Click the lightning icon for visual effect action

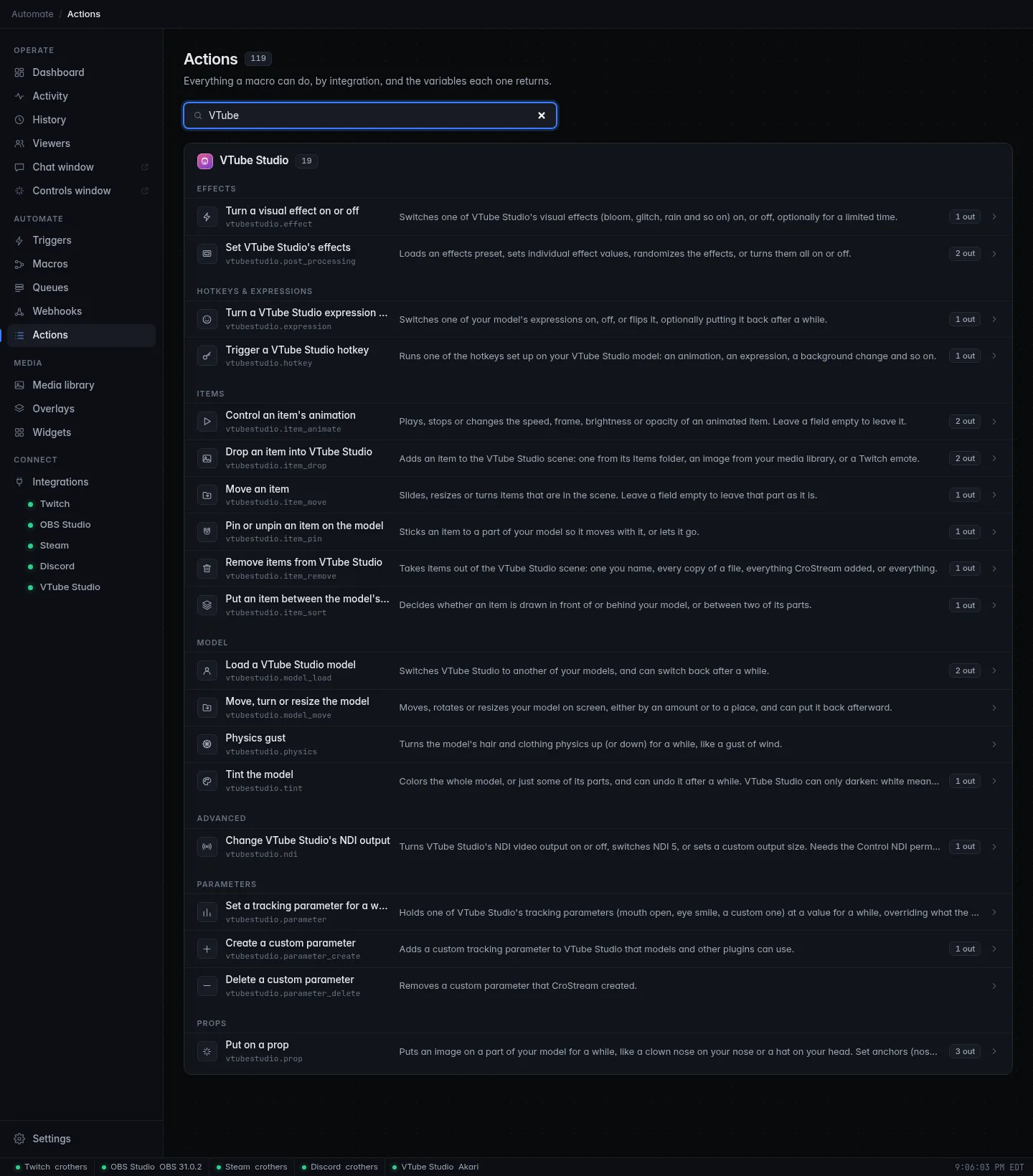click(x=207, y=217)
